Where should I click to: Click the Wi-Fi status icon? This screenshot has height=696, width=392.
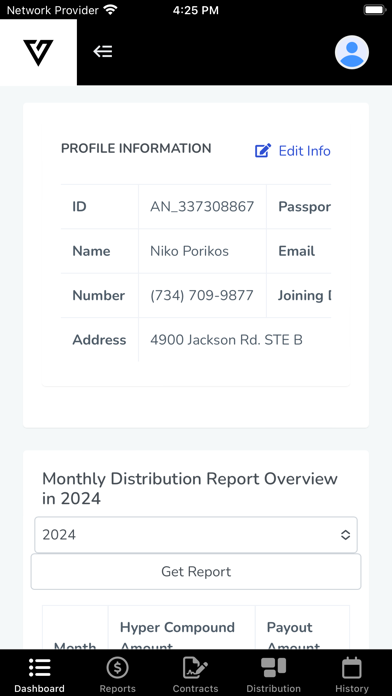(x=110, y=9)
